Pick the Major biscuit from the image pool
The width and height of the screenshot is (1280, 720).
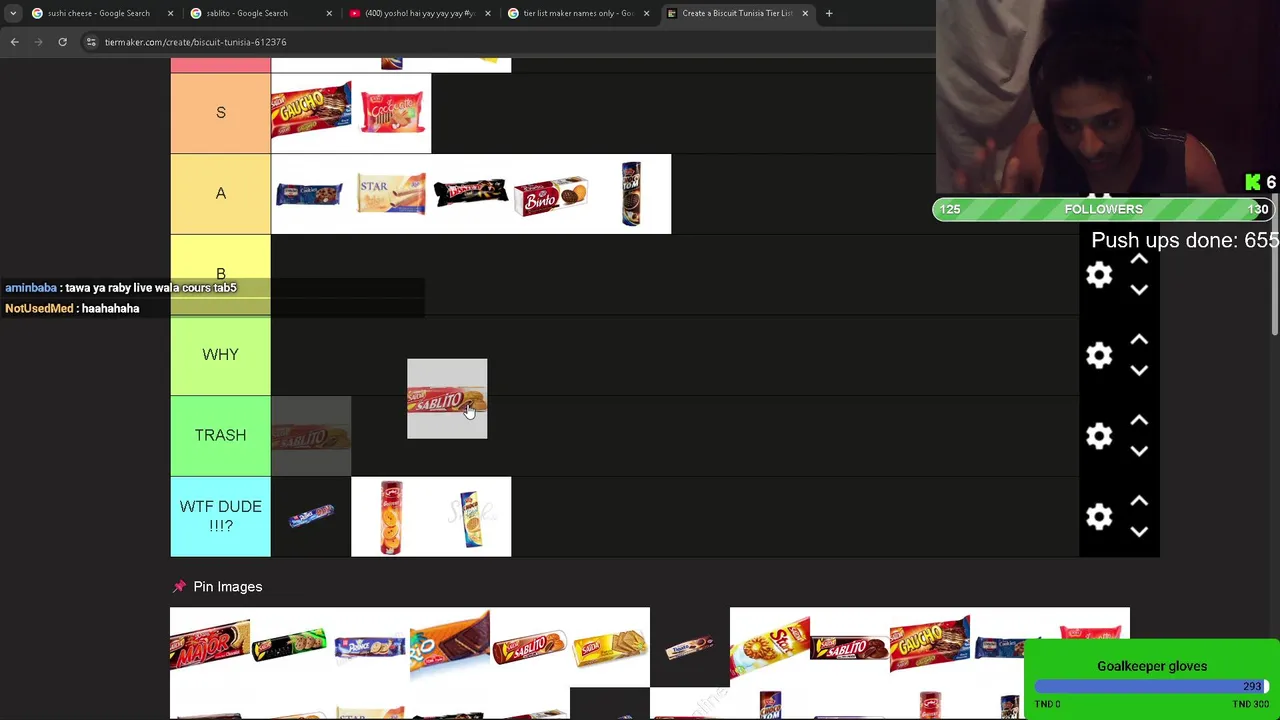pyautogui.click(x=210, y=648)
